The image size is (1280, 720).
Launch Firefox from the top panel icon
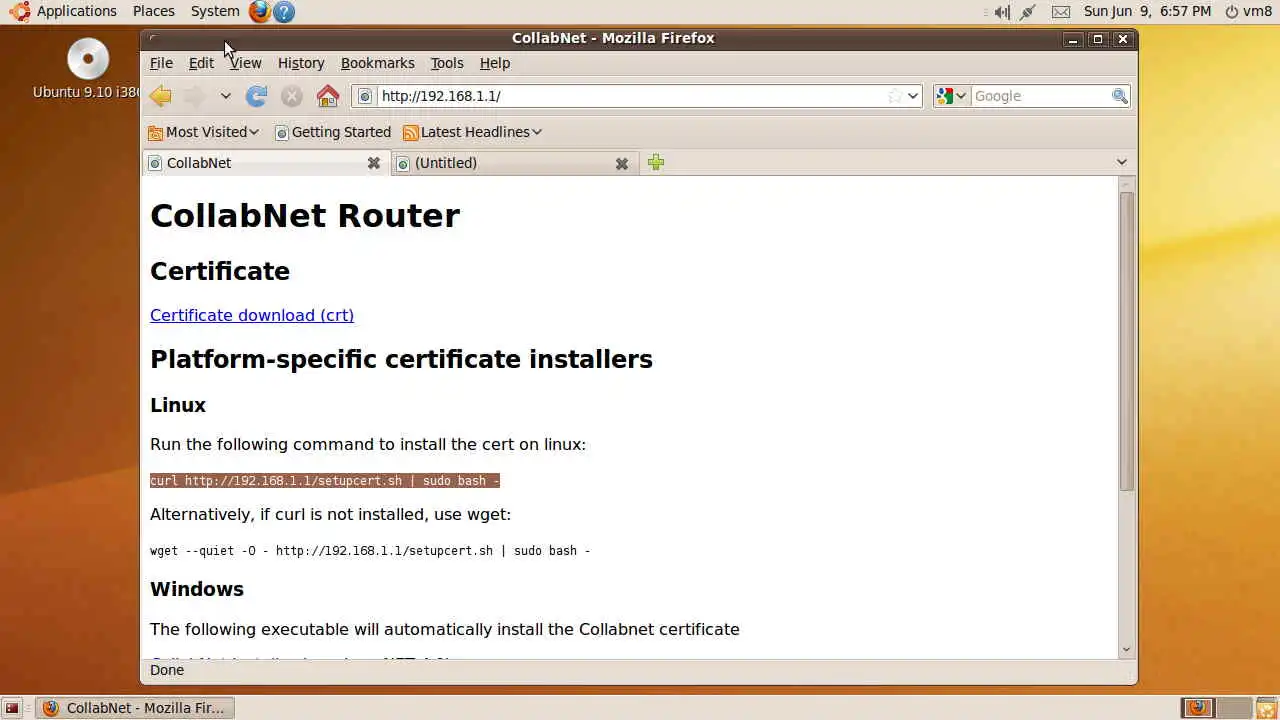pyautogui.click(x=260, y=11)
